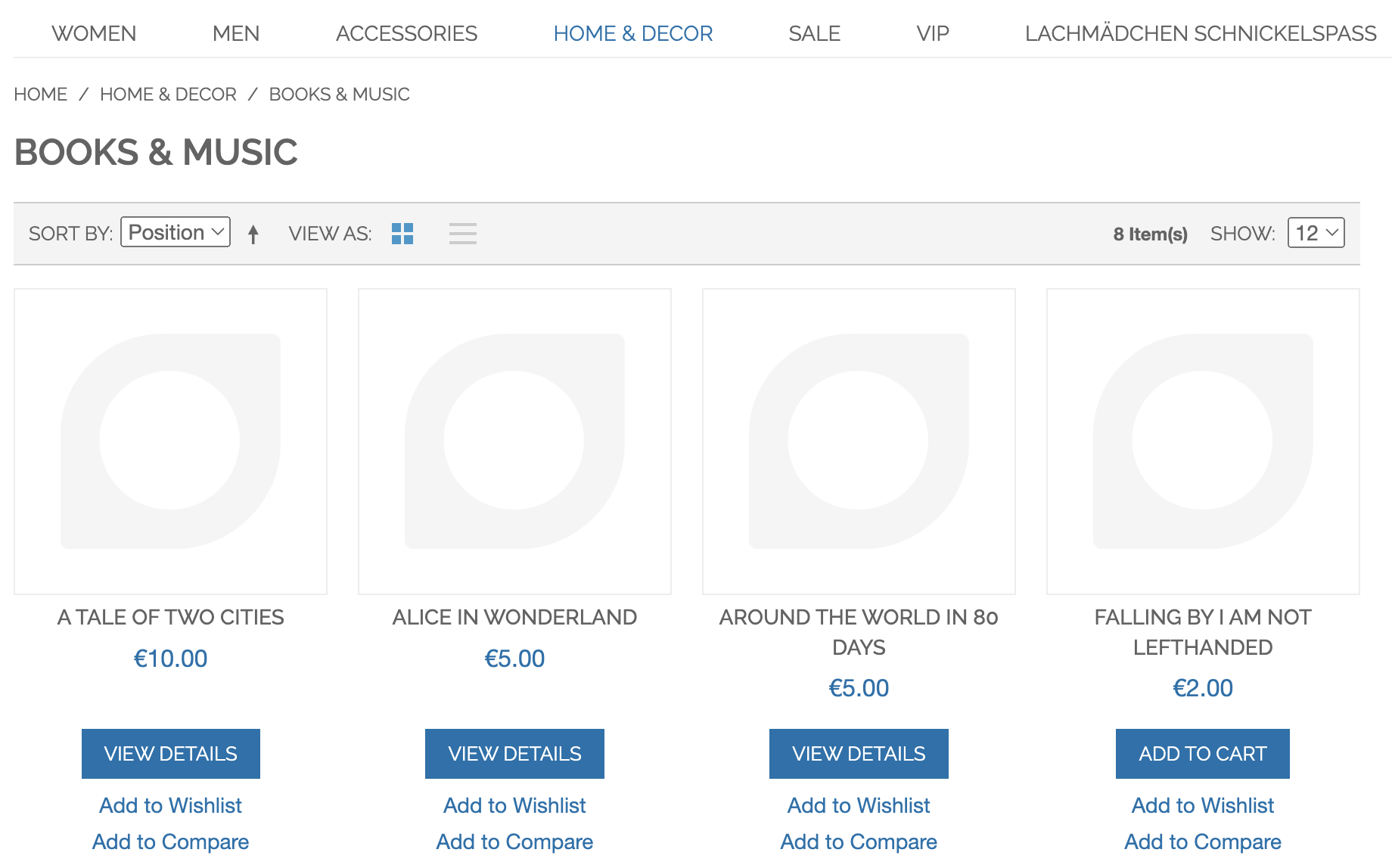This screenshot has width=1392, height=868.
Task: Click Home & Decor breadcrumb link
Action: (x=168, y=95)
